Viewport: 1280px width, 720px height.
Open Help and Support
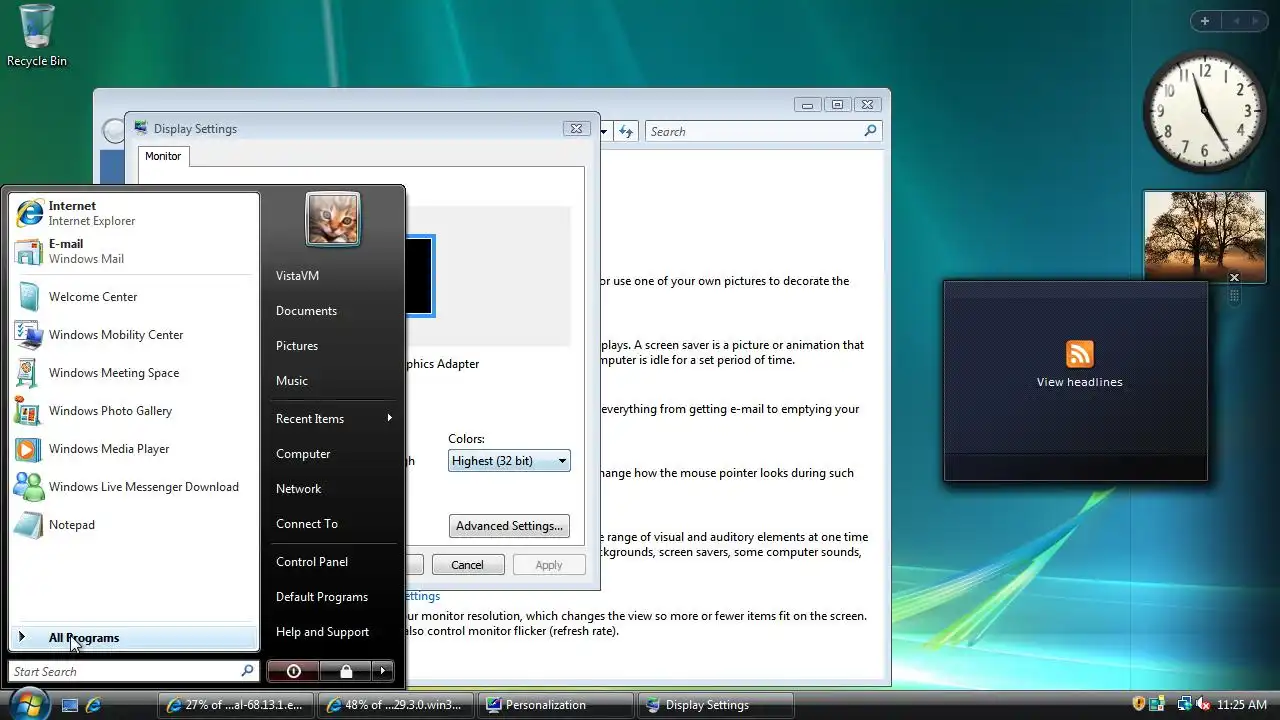[322, 632]
